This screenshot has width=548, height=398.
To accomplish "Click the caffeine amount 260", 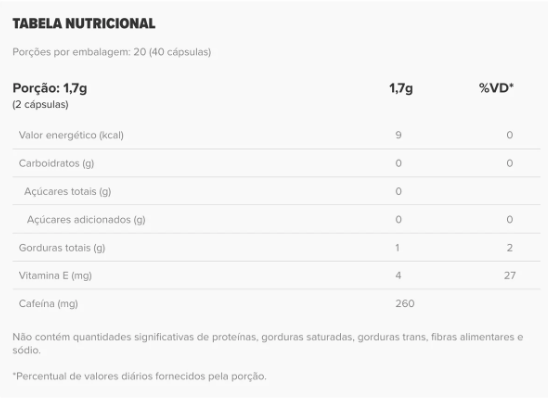I will tap(405, 303).
